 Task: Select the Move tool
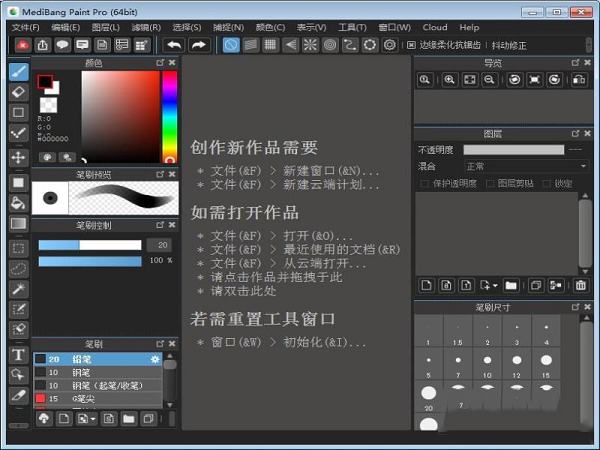[x=19, y=157]
